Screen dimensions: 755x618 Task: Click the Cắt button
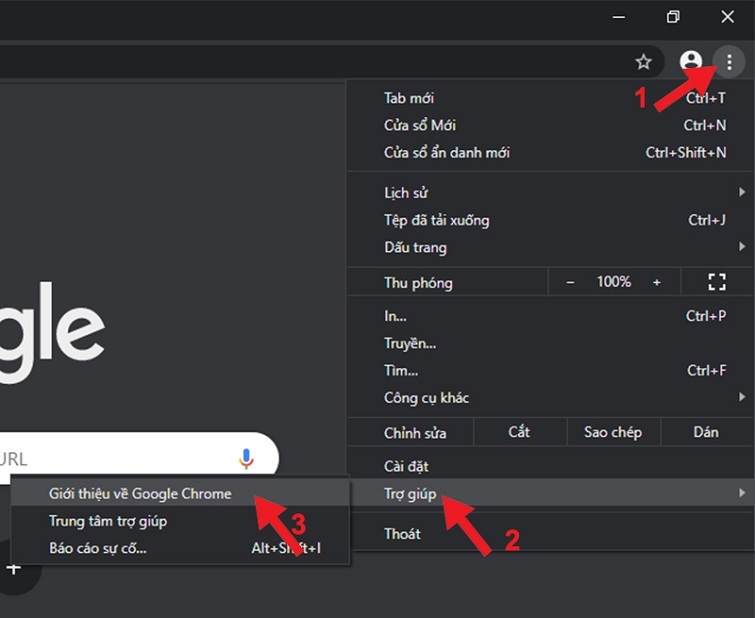pyautogui.click(x=518, y=432)
